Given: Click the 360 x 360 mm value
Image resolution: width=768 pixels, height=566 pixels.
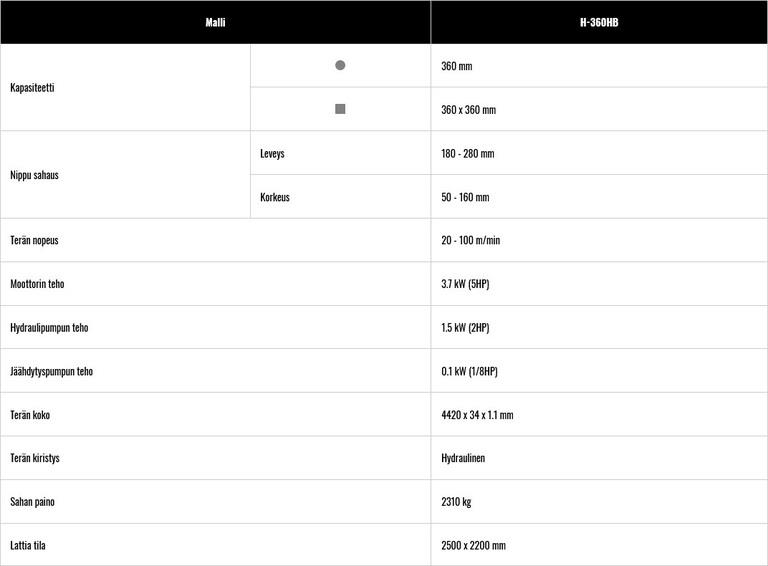Looking at the screenshot, I should point(468,110).
